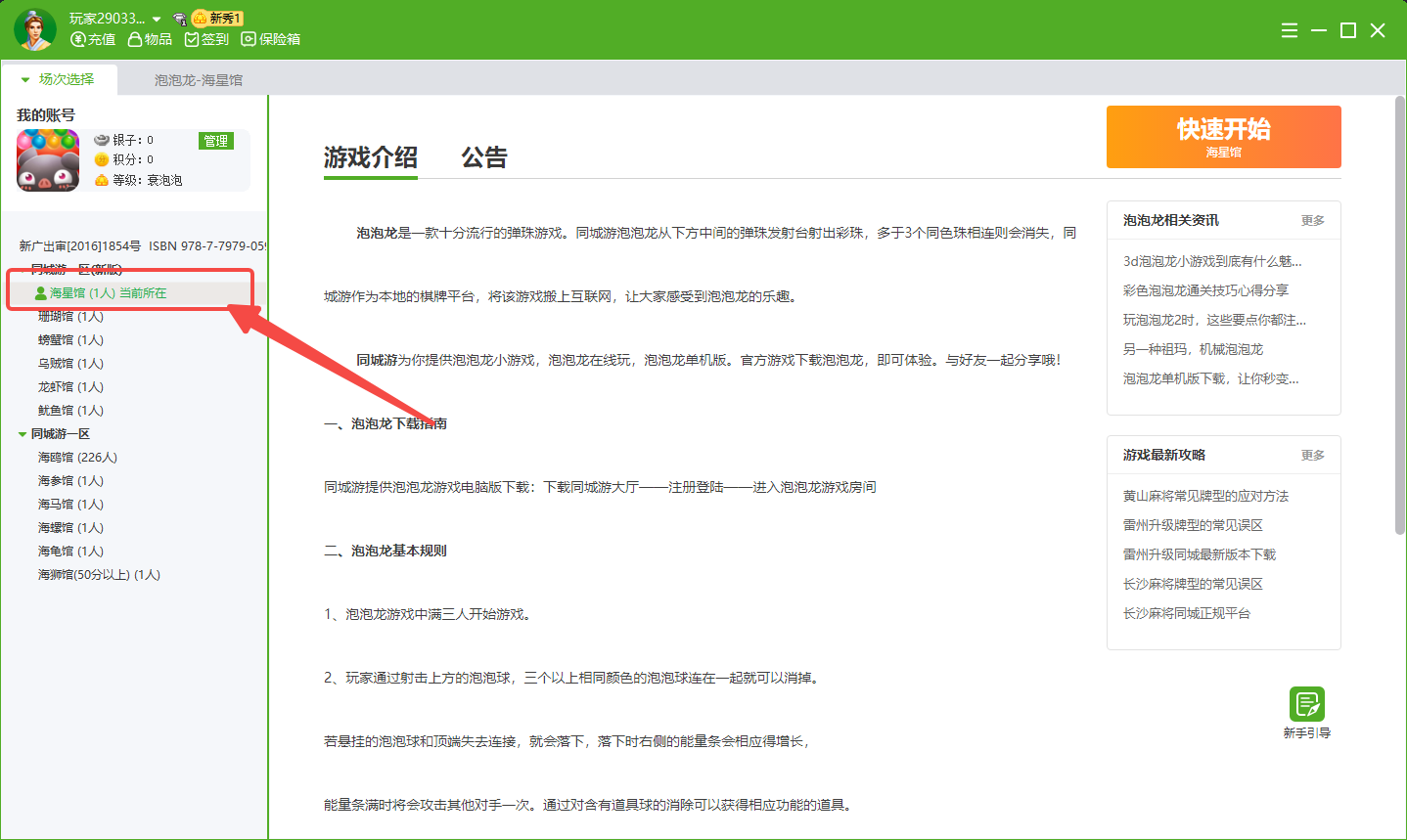Expand the player name dropdown arrow
This screenshot has height=840, width=1407.
(x=157, y=20)
